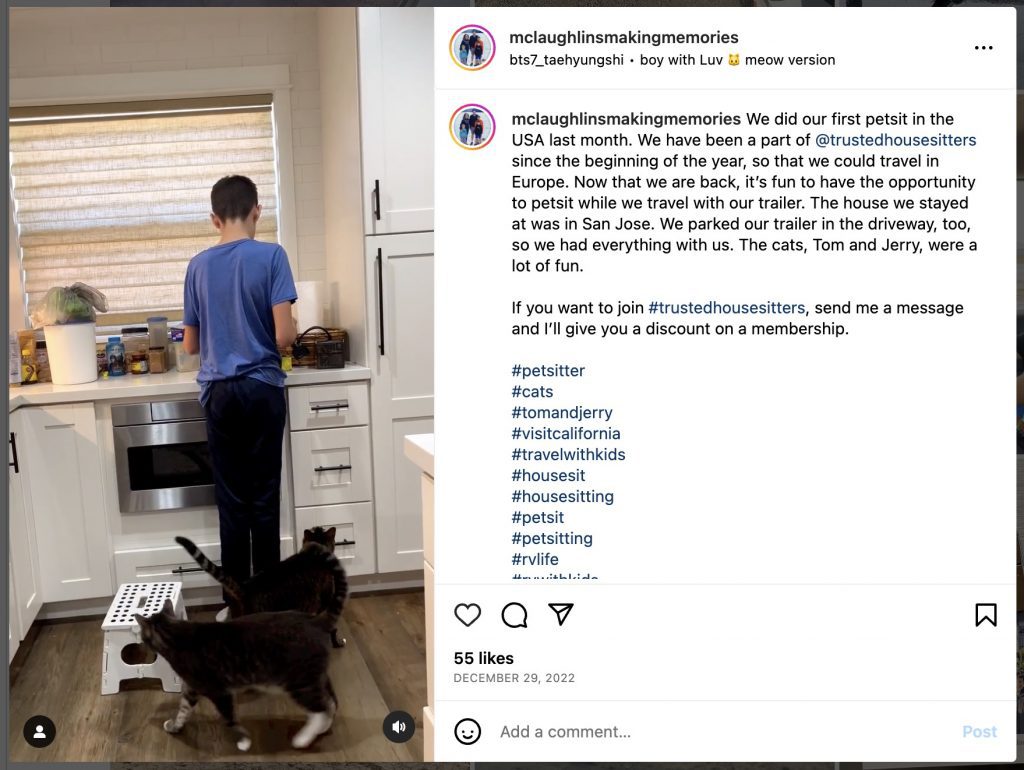Viewport: 1024px width, 770px height.
Task: View the 55 likes list
Action: pyautogui.click(x=484, y=658)
